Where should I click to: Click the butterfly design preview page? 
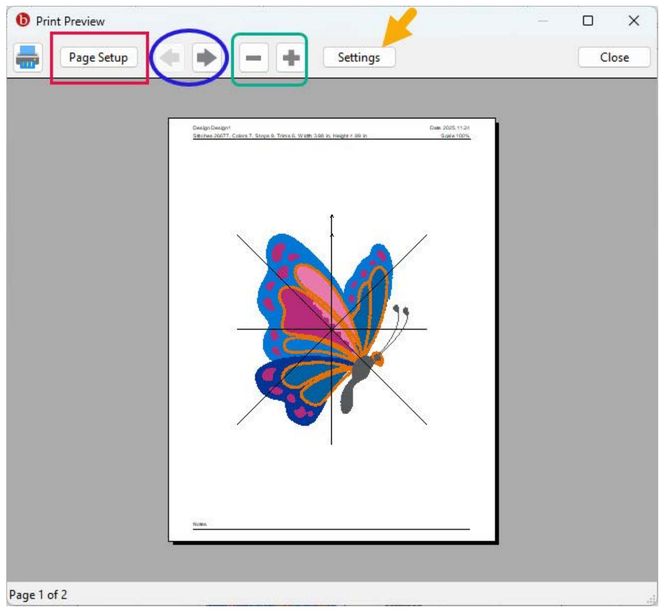[332, 330]
